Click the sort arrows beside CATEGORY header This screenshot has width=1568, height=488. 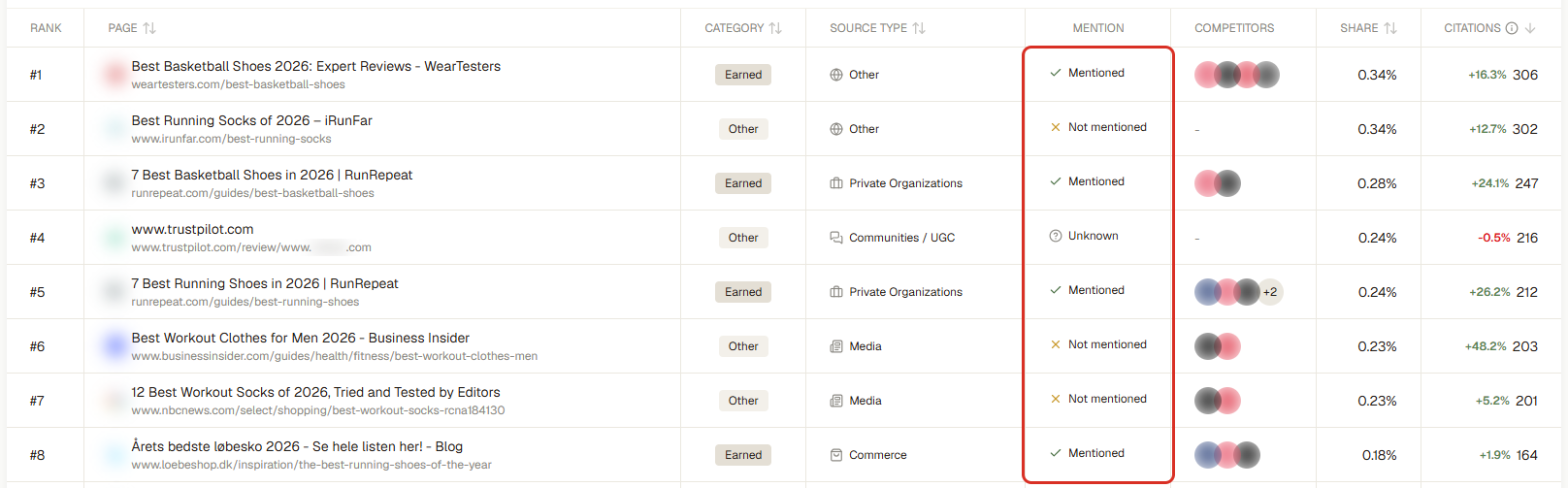(775, 28)
